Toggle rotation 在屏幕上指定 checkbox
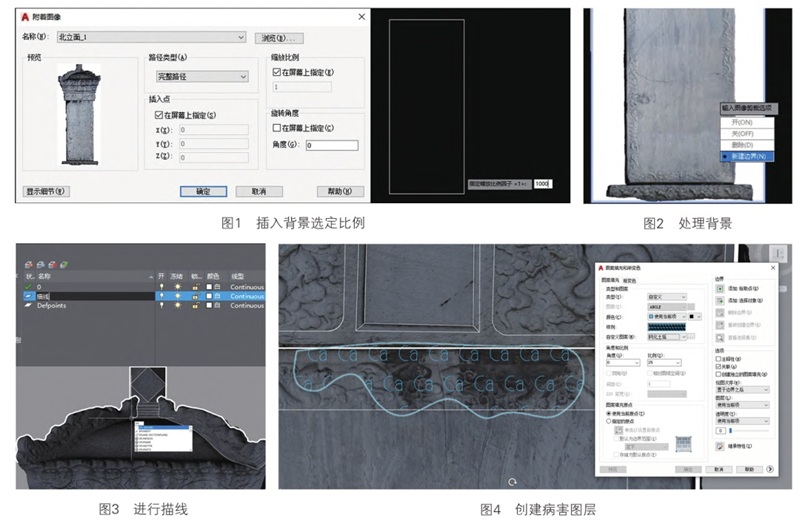800x521 pixels. click(x=277, y=128)
